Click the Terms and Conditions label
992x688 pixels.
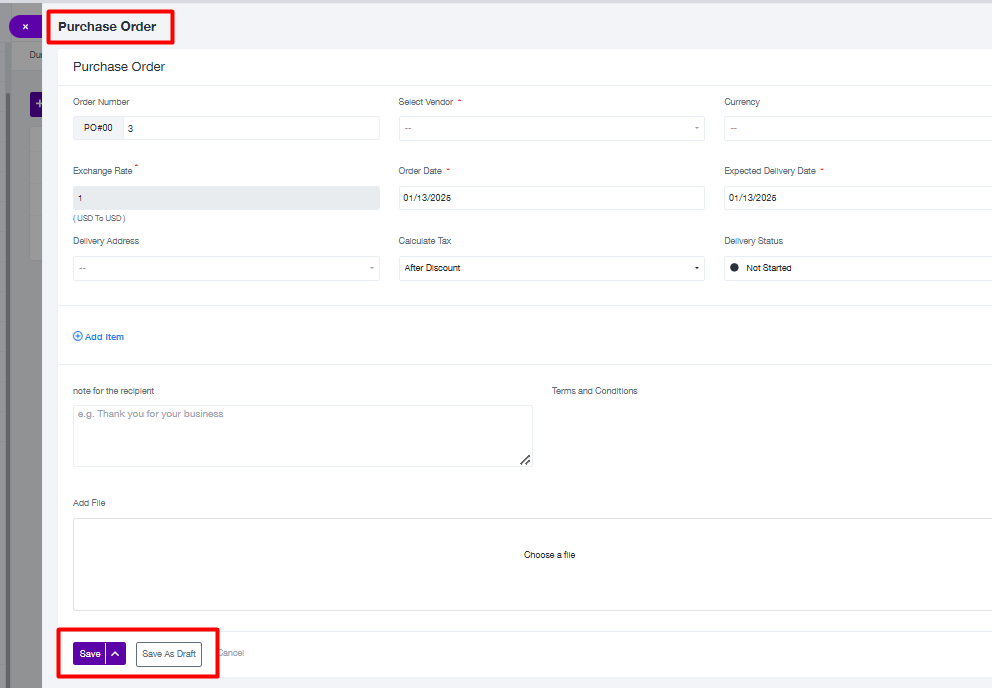594,391
